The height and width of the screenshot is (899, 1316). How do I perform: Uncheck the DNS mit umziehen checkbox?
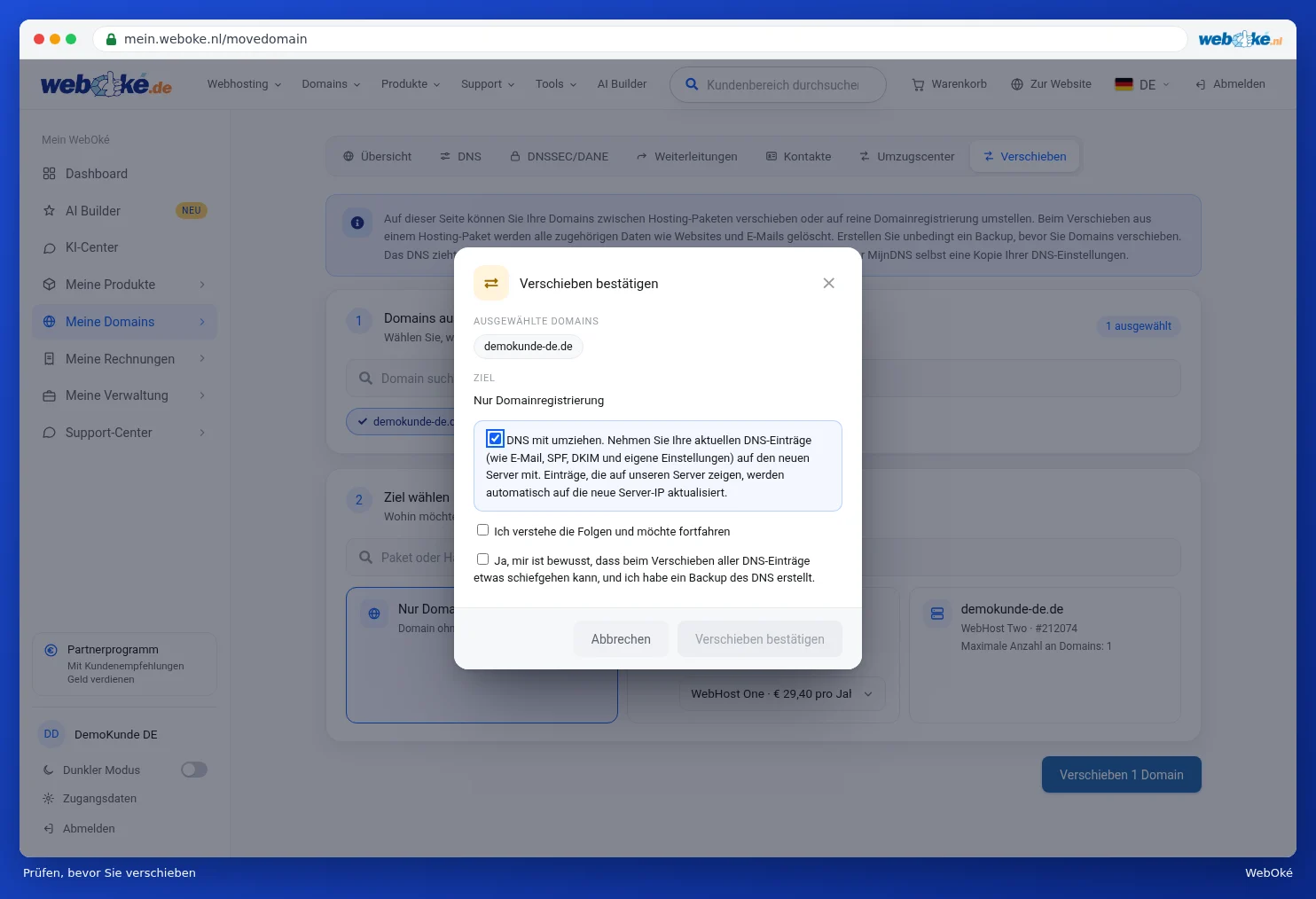point(495,438)
